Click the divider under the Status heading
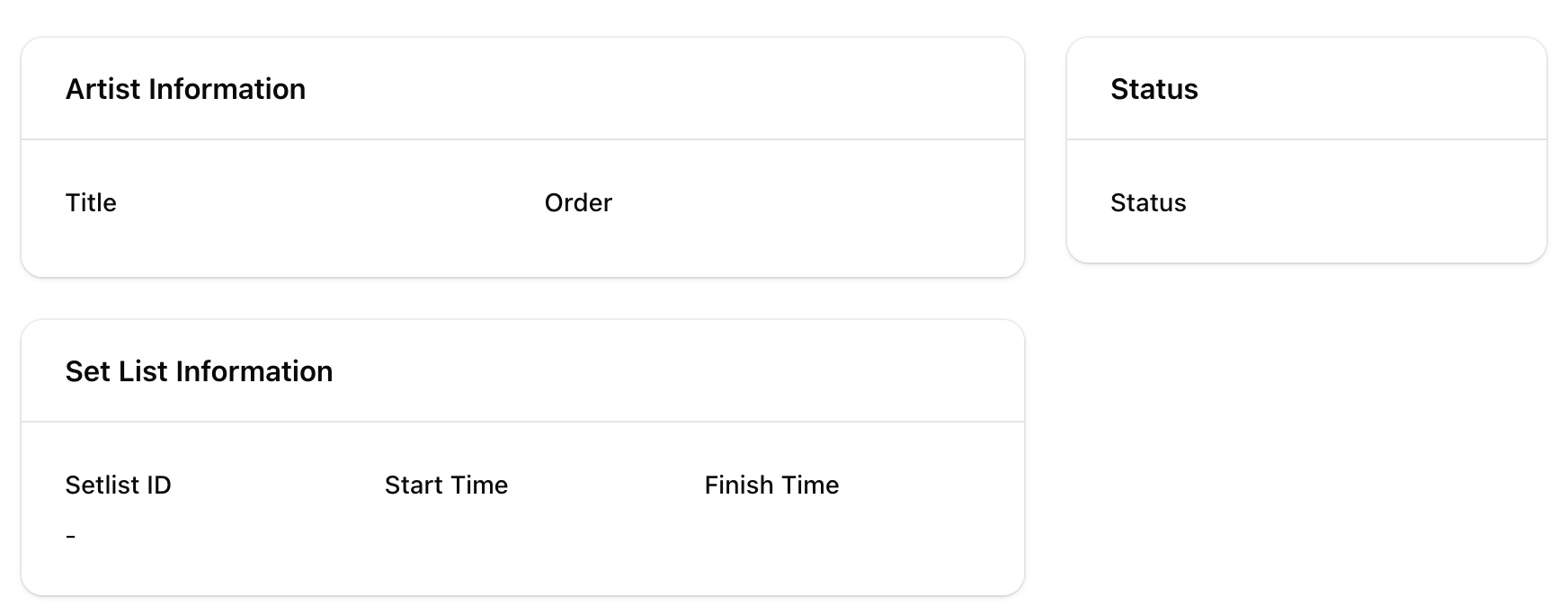The height and width of the screenshot is (615, 1568). (x=1305, y=139)
